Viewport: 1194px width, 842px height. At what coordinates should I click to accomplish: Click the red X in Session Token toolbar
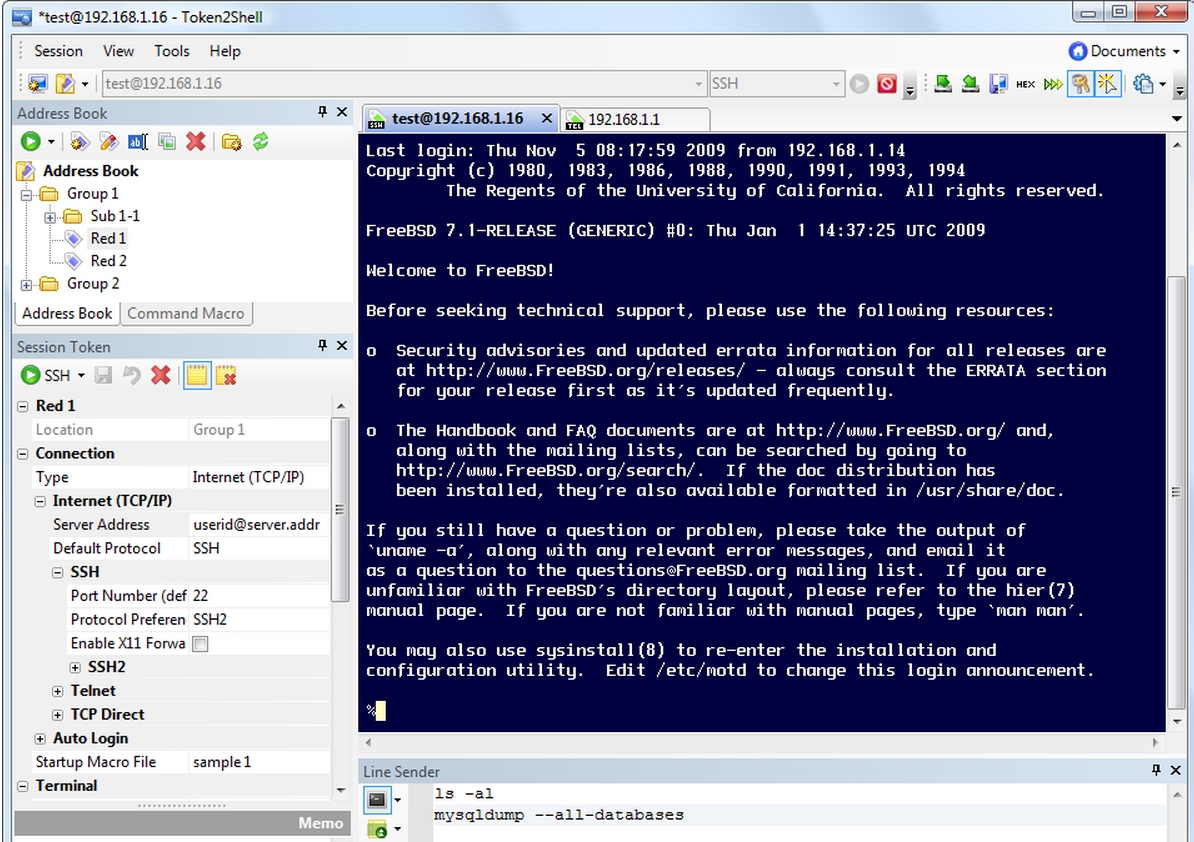(161, 375)
